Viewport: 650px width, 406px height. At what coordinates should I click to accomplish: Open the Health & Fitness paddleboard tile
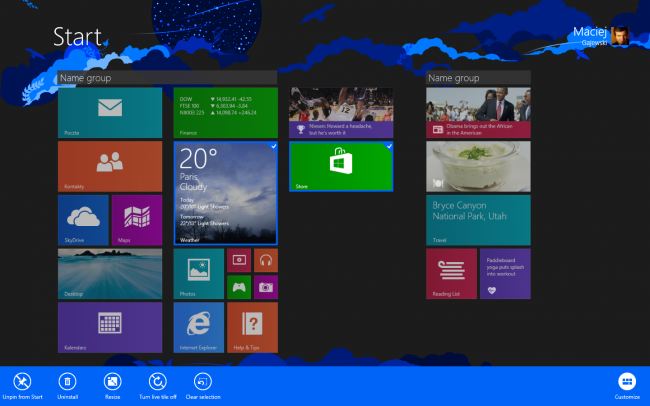click(x=505, y=274)
